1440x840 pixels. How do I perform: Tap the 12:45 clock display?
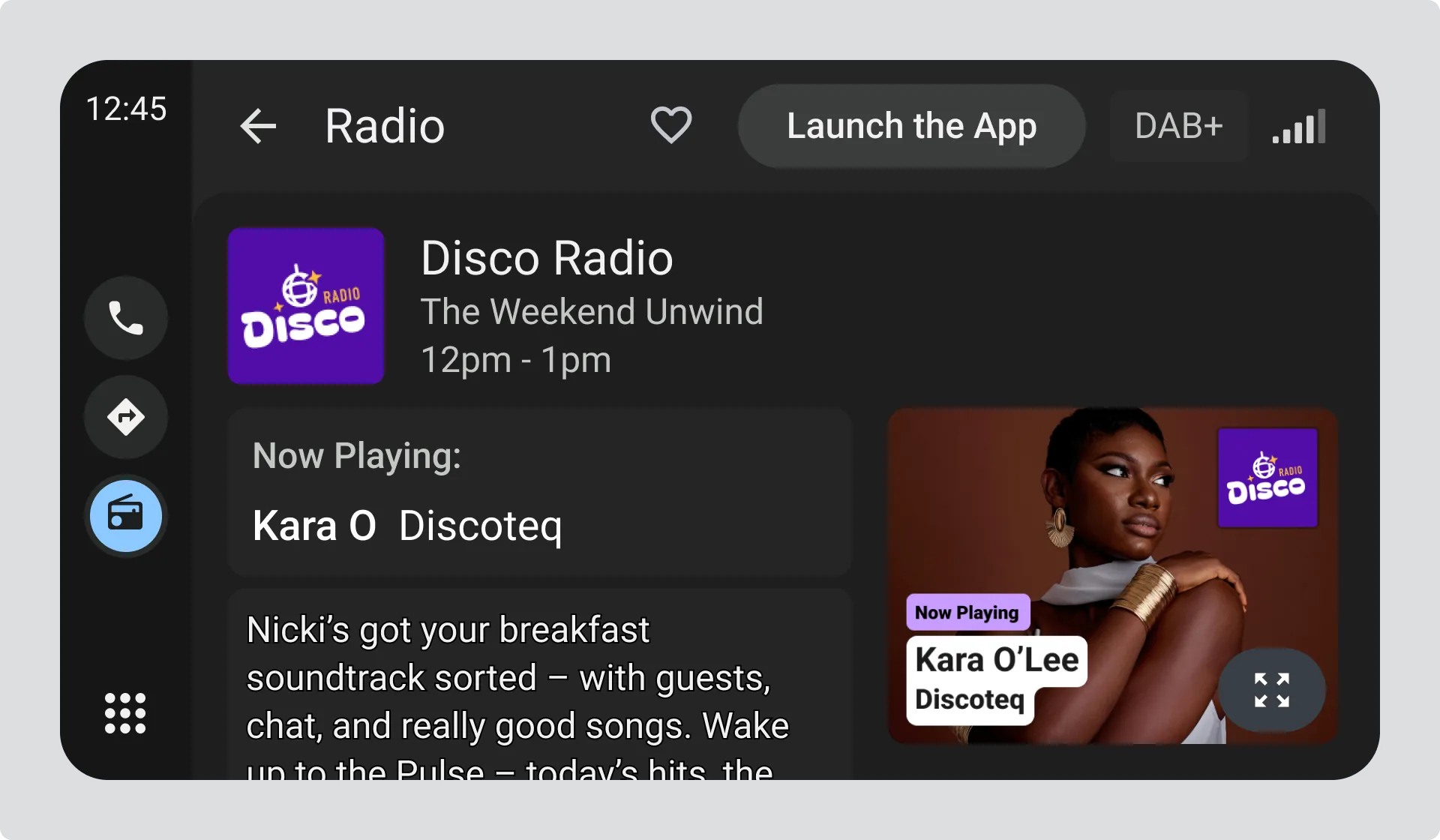(x=126, y=109)
